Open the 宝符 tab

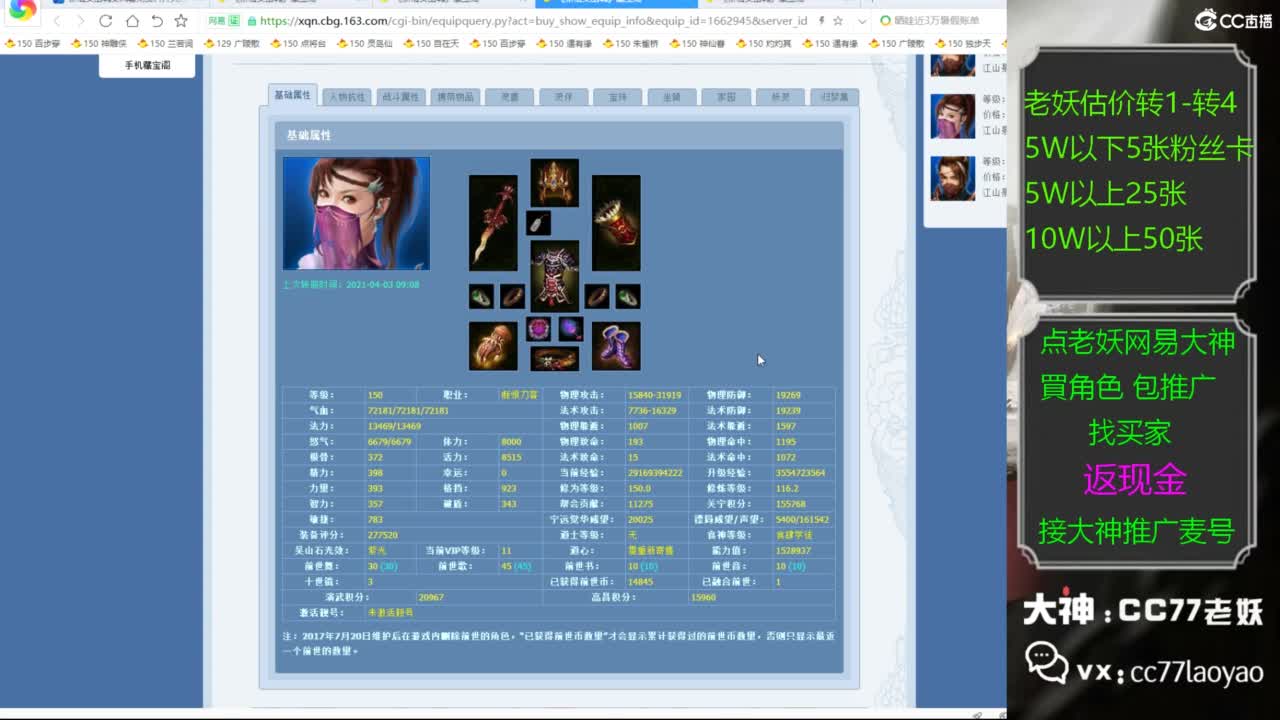[x=617, y=97]
